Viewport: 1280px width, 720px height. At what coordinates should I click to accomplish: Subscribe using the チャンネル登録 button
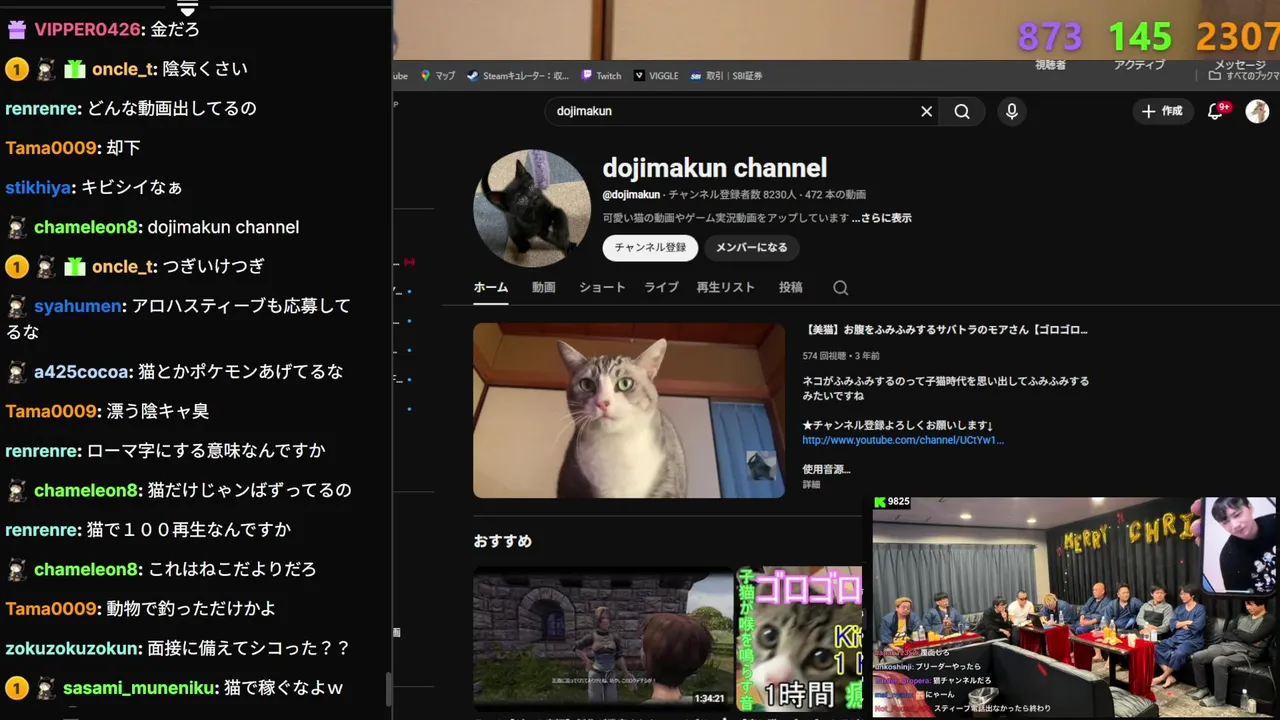(x=650, y=248)
